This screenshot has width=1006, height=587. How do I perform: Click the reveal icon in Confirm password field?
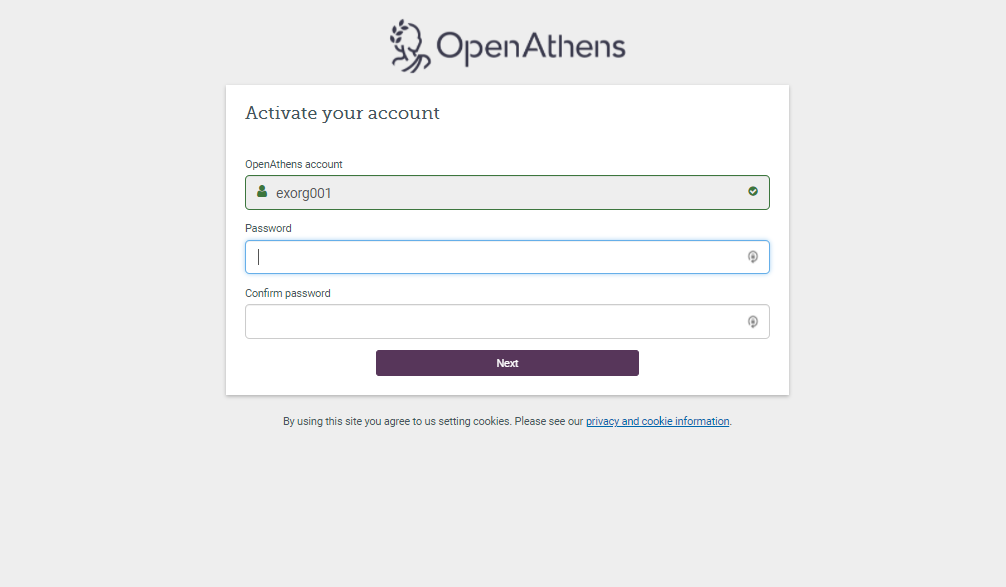click(752, 321)
